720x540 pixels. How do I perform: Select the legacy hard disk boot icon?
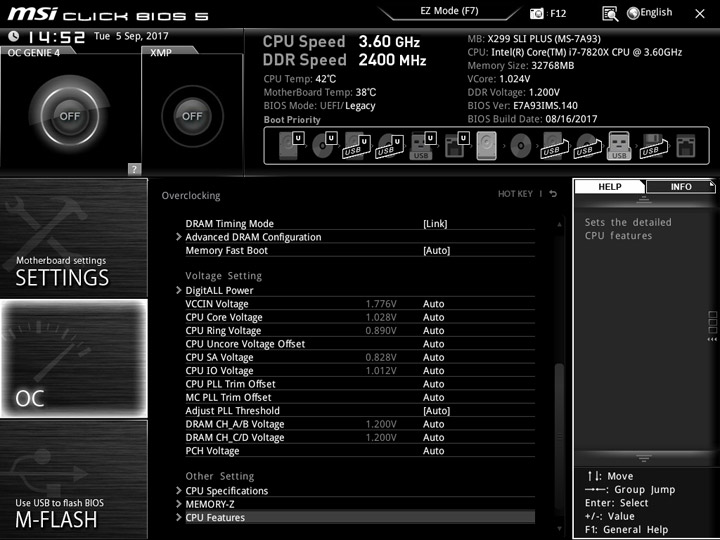pos(486,146)
